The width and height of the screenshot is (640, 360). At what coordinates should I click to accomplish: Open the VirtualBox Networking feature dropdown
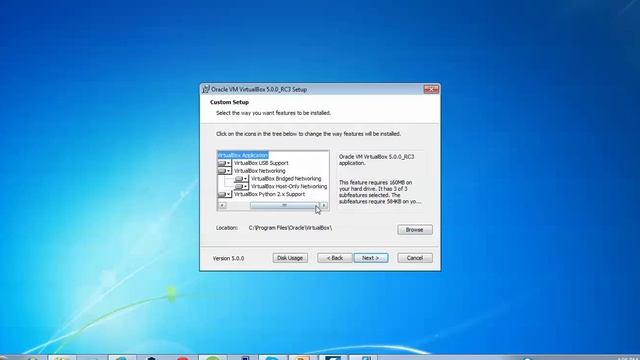224,171
